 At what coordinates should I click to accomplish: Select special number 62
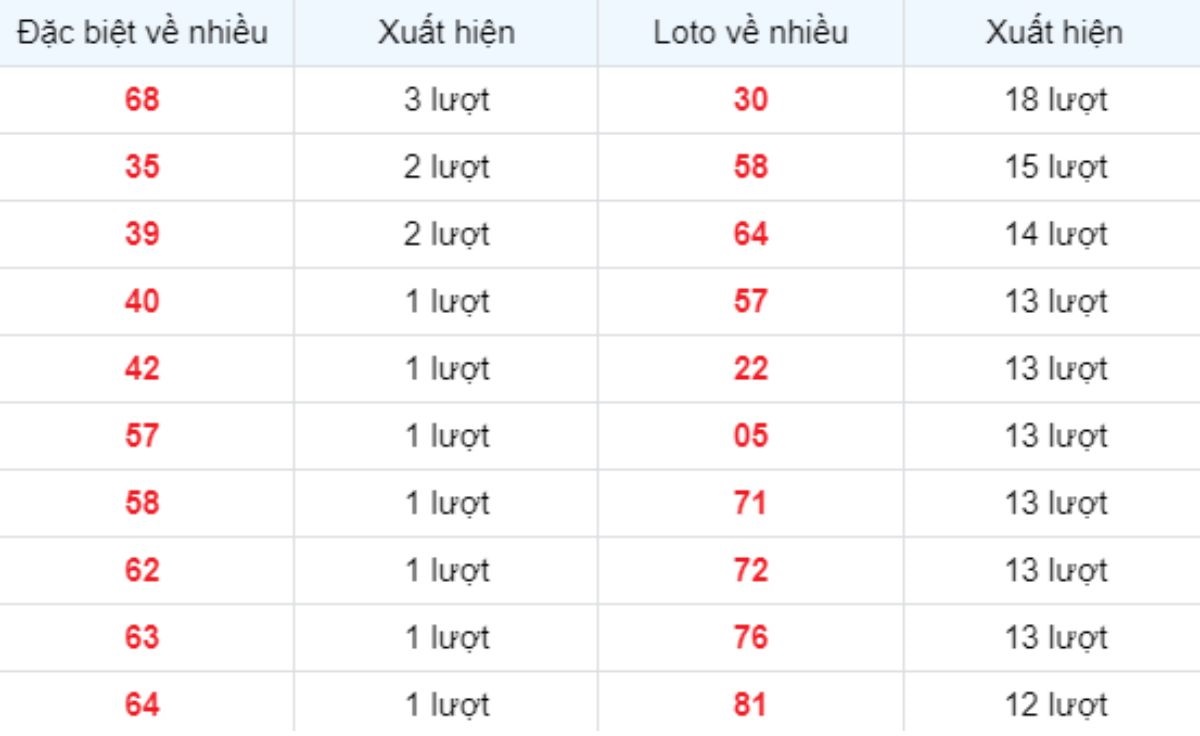click(142, 571)
